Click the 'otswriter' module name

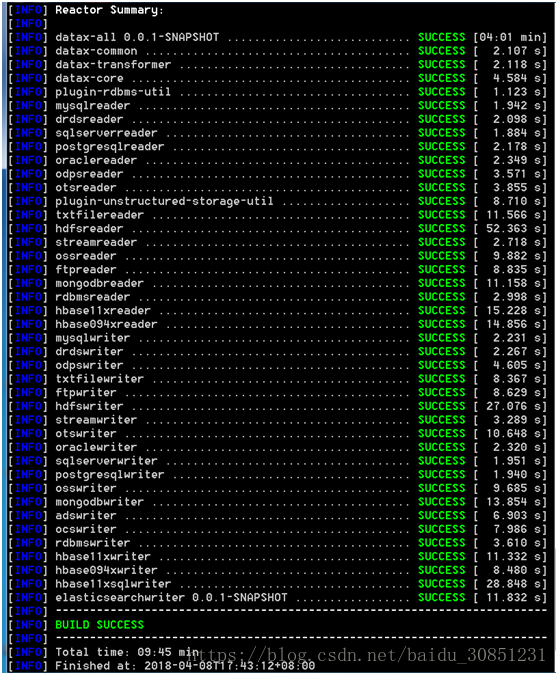[x=86, y=434]
